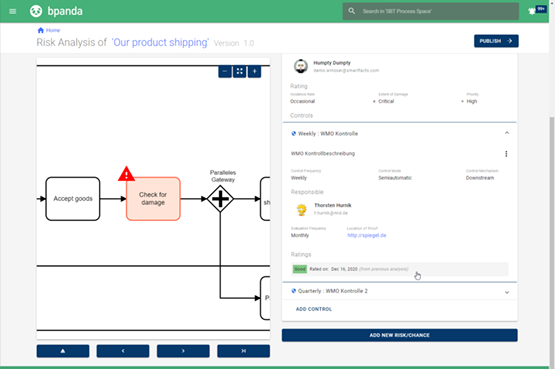The image size is (555, 369).
Task: Open 'Our product shipping' process link
Action: tap(160, 42)
